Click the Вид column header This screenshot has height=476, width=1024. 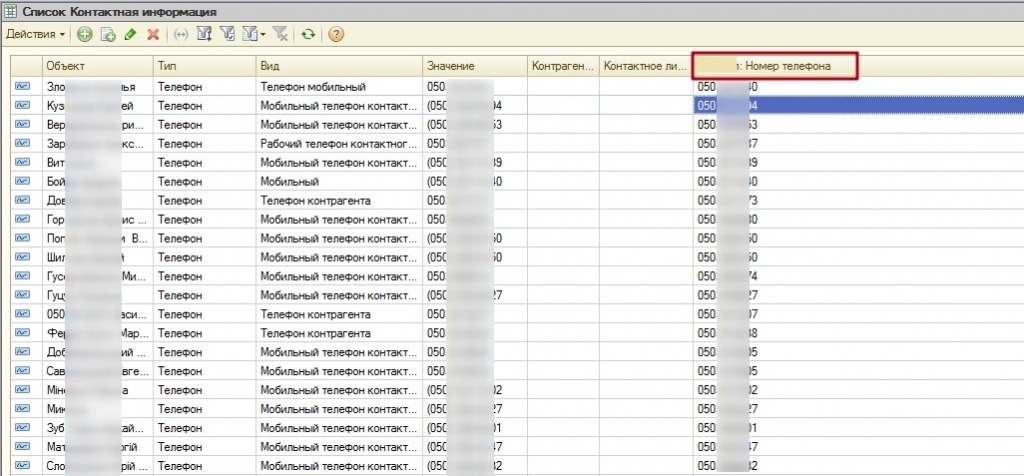(338, 66)
